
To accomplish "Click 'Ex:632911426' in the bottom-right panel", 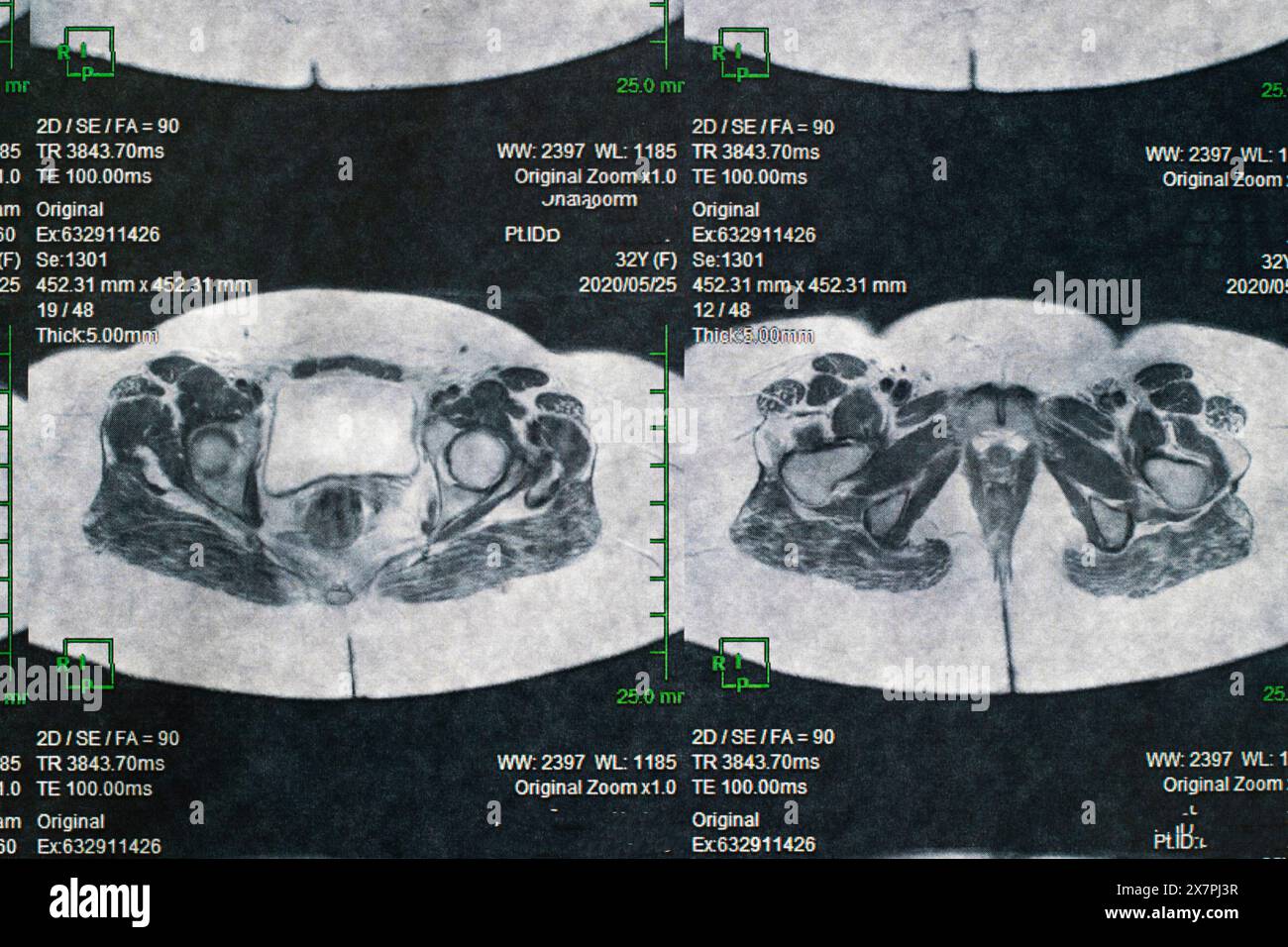I will [x=754, y=845].
